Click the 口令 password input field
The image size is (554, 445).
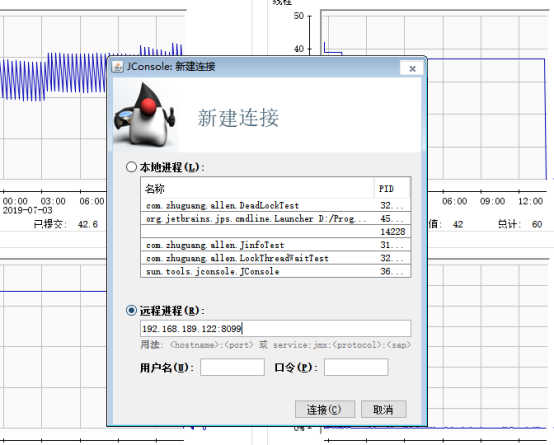coord(356,367)
